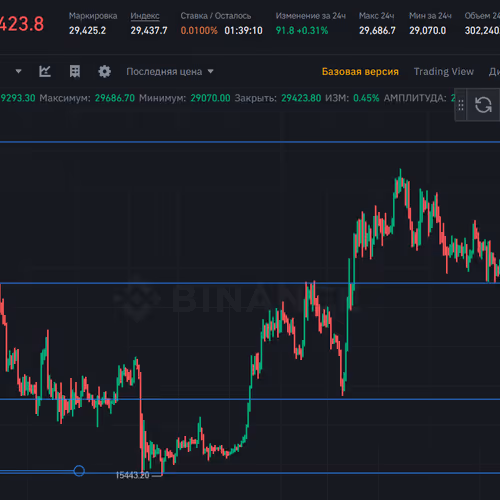Open the technical indicators chart icon
This screenshot has width=500, height=500.
tap(45, 71)
